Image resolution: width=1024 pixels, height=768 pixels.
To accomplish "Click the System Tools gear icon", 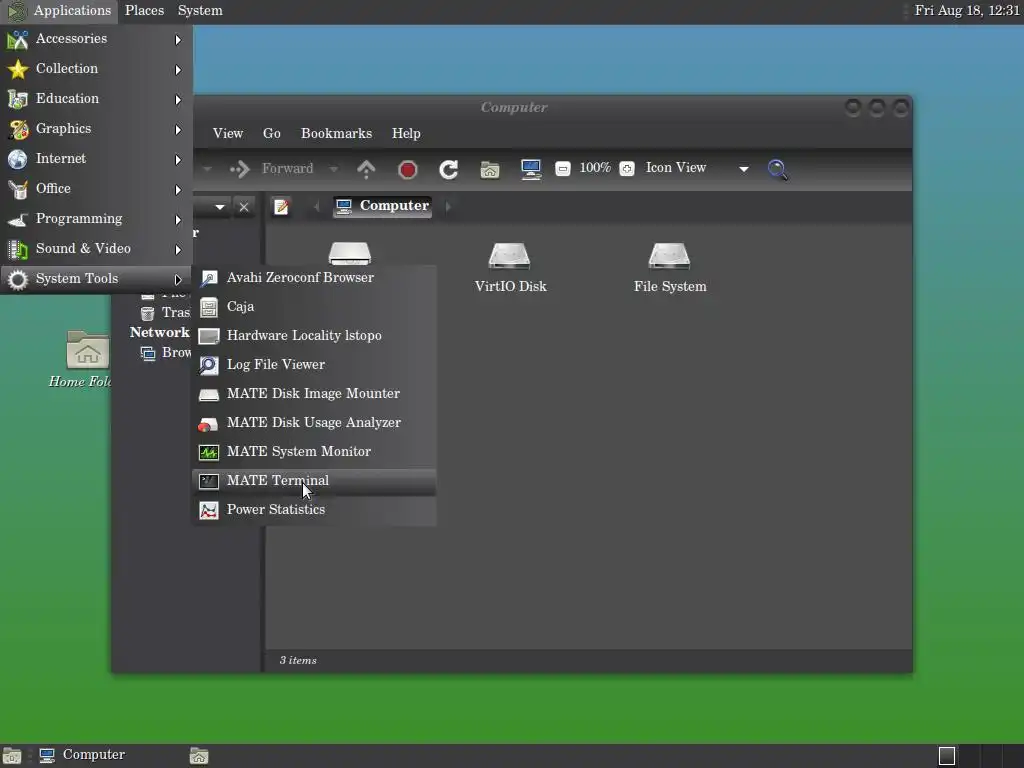I will (x=18, y=280).
